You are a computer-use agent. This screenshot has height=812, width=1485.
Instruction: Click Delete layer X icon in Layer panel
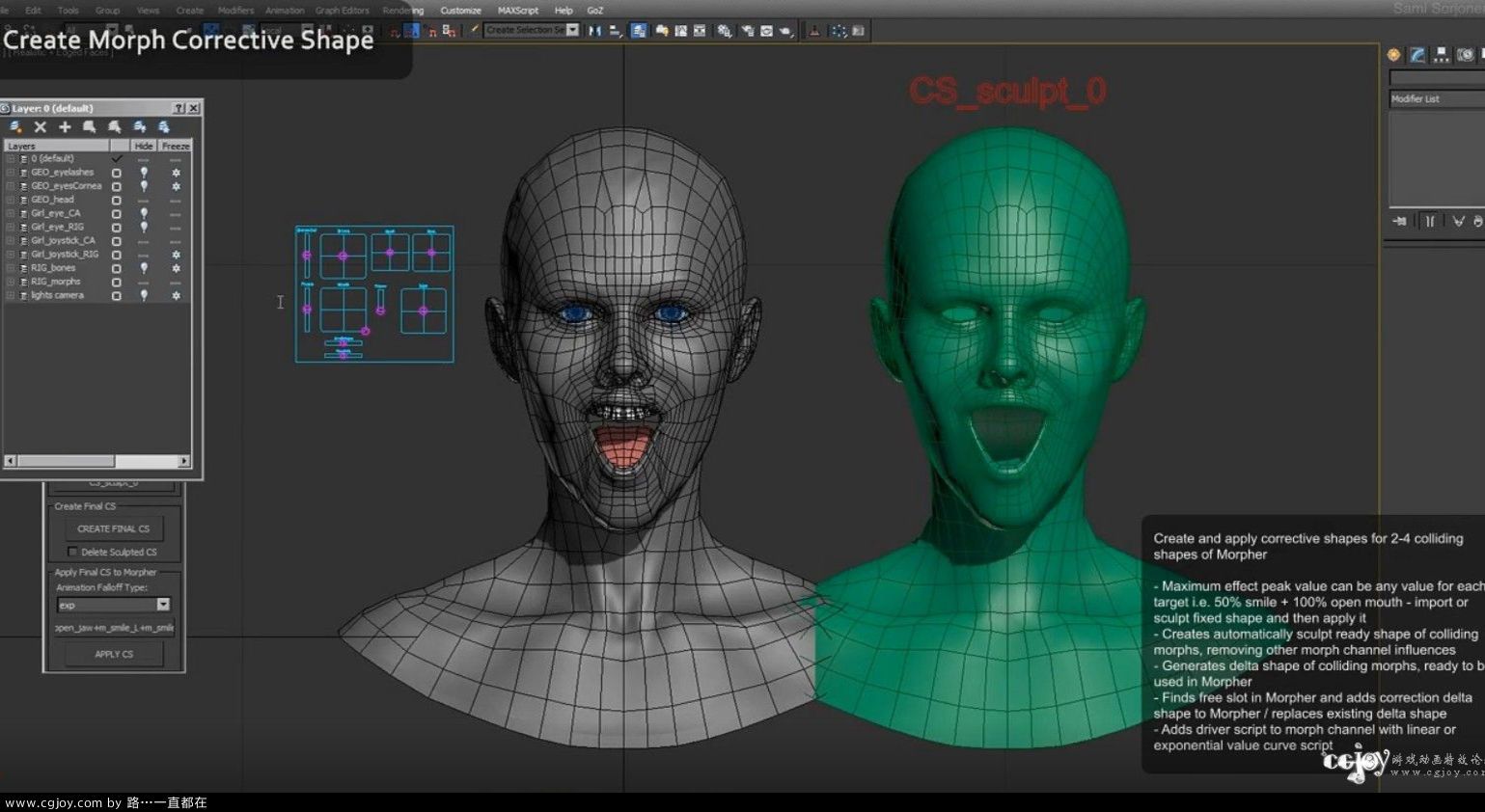click(41, 127)
